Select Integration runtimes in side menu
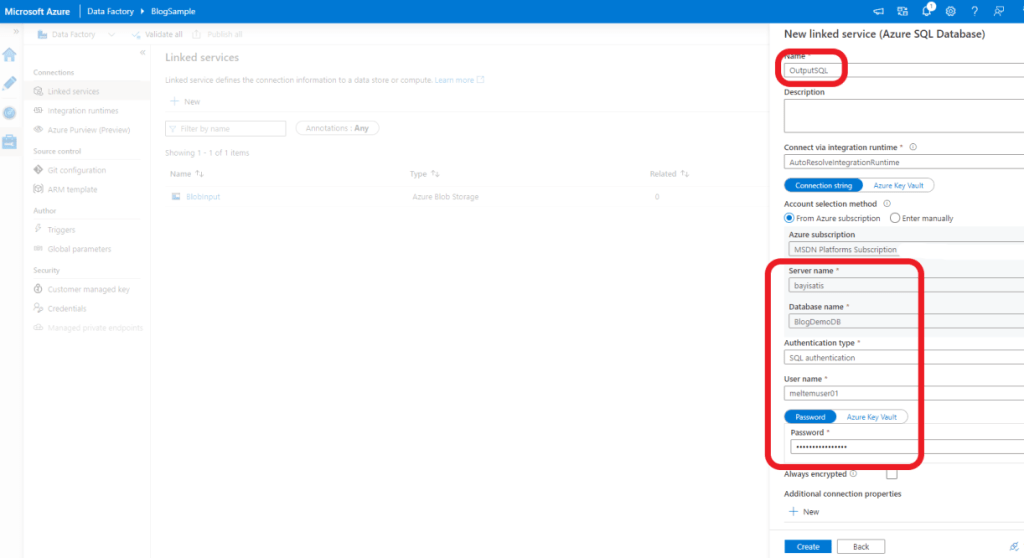1024x558 pixels. (82, 111)
